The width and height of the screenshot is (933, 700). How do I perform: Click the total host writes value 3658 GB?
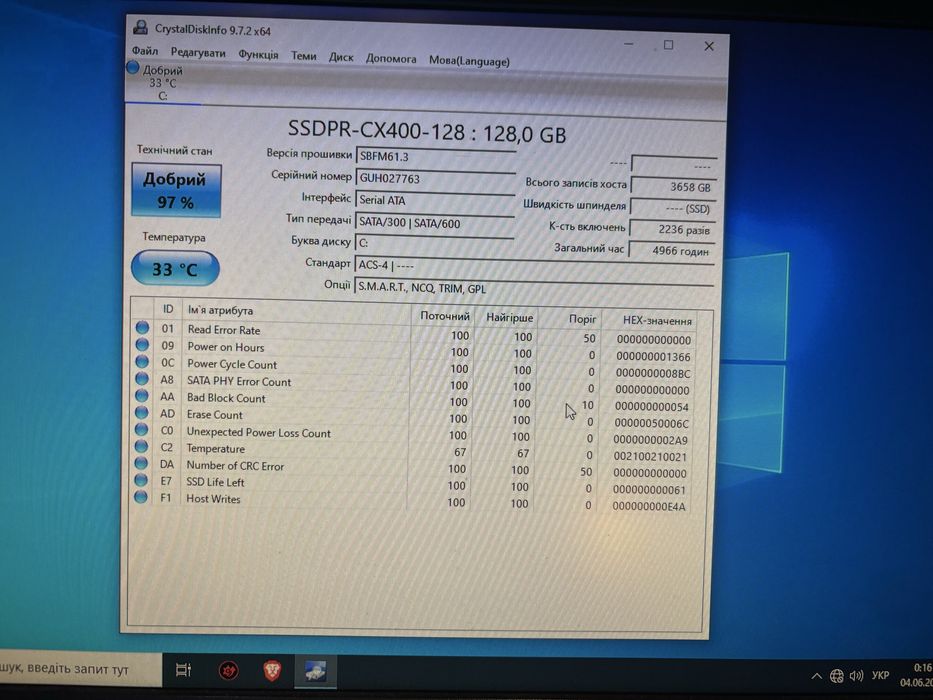(x=673, y=187)
